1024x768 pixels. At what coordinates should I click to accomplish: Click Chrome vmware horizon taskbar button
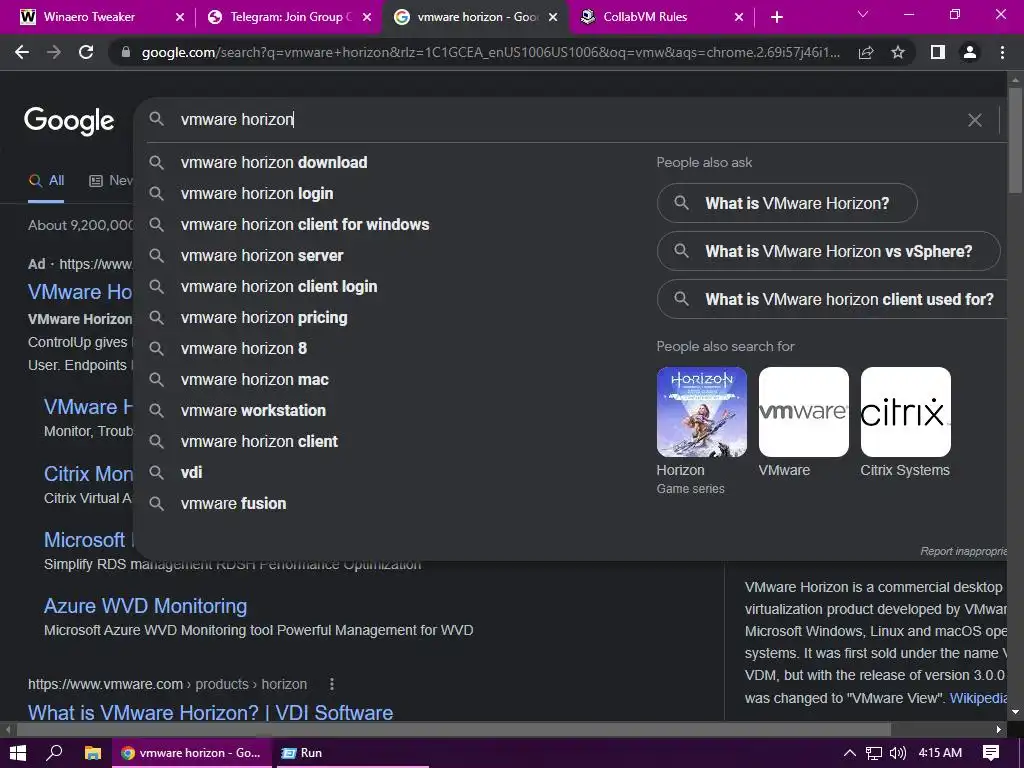[191, 753]
